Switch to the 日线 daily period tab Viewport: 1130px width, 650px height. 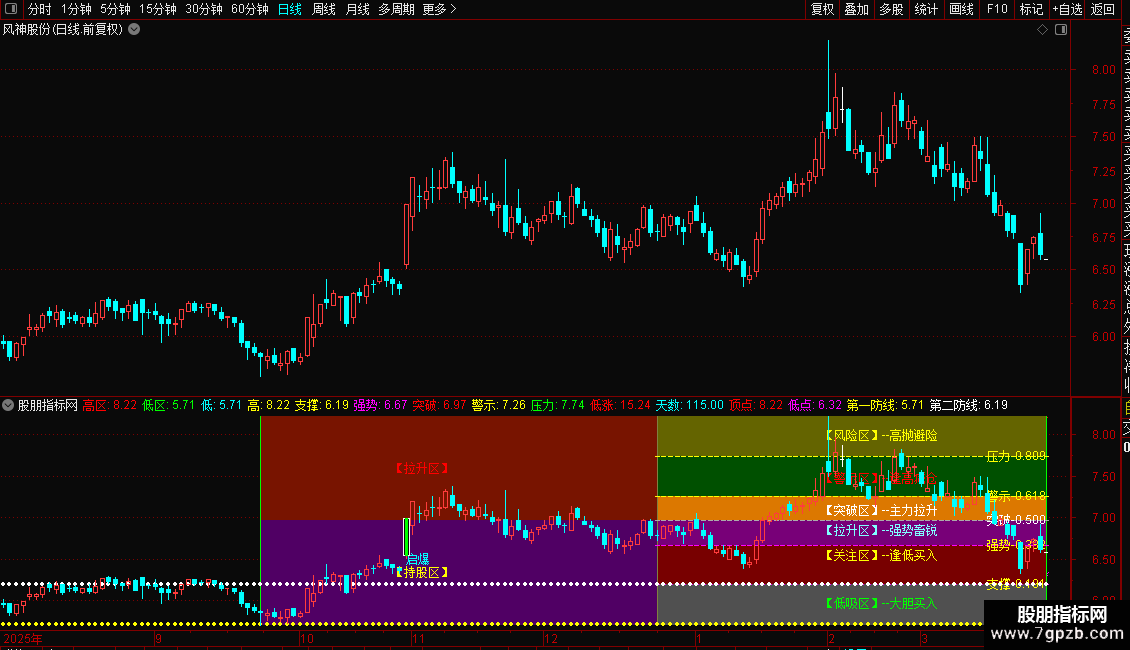click(290, 9)
